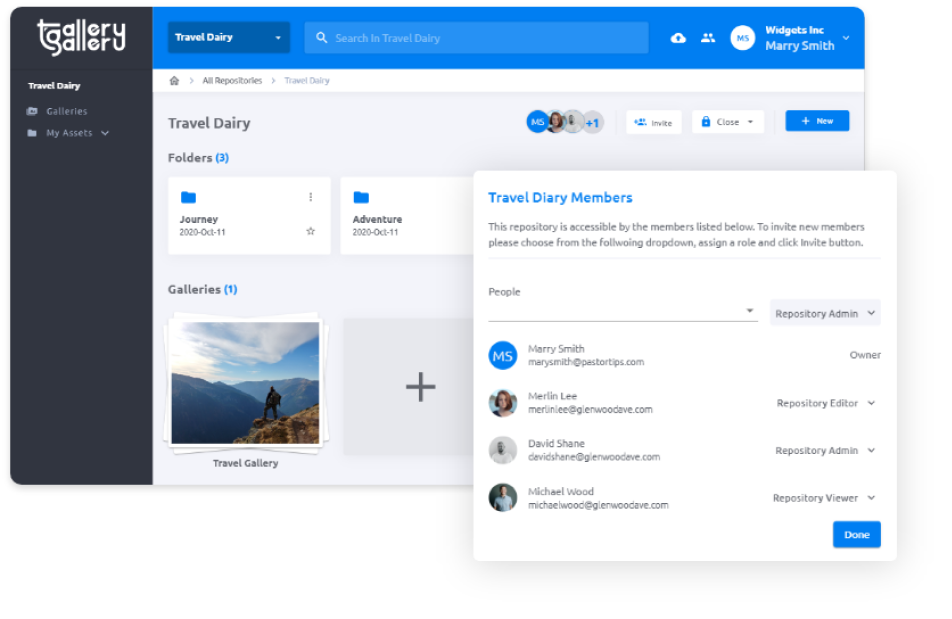
Task: Select Galleries in the sidebar
Action: click(x=66, y=111)
